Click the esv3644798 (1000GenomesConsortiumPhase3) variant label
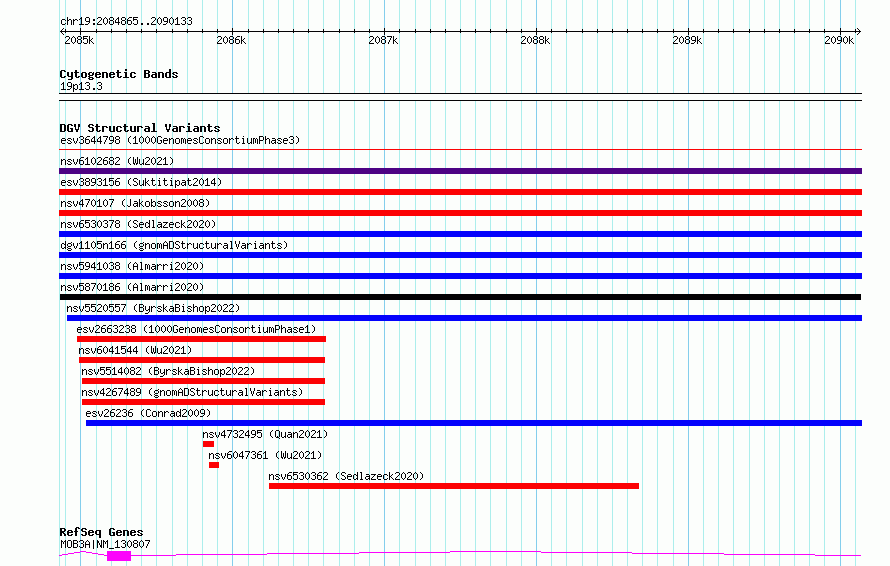Image resolution: width=890 pixels, height=566 pixels. (x=180, y=140)
